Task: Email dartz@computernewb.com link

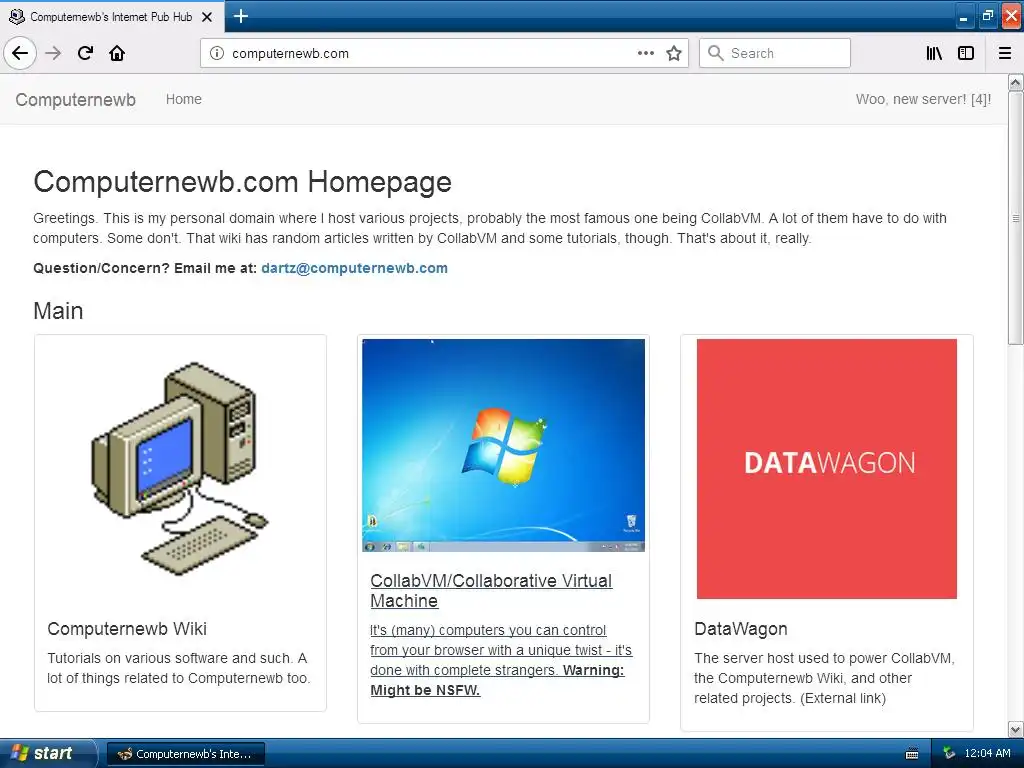Action: [x=355, y=268]
